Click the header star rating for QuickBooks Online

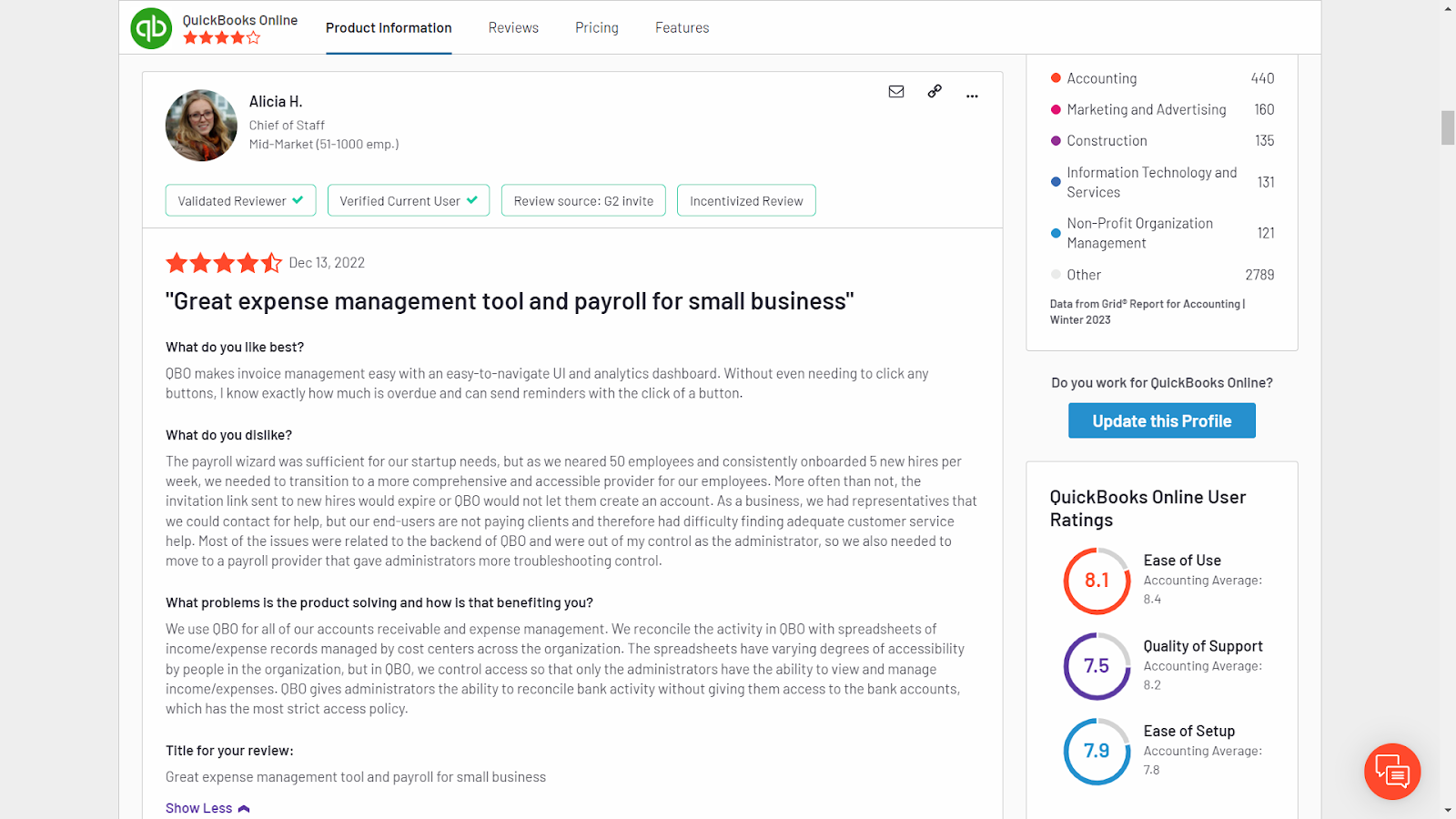(x=222, y=38)
